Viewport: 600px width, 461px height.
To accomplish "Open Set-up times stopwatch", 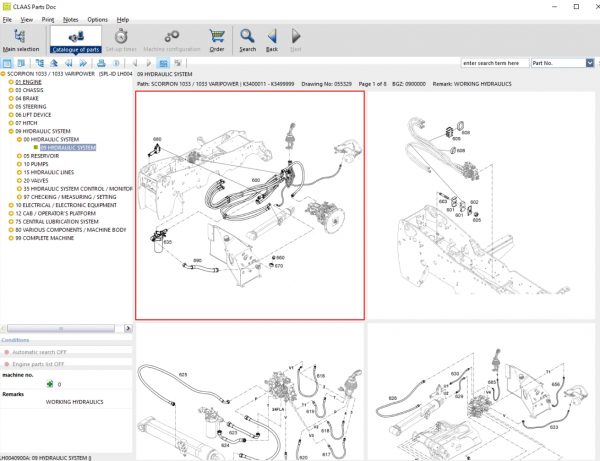I will 121,40.
